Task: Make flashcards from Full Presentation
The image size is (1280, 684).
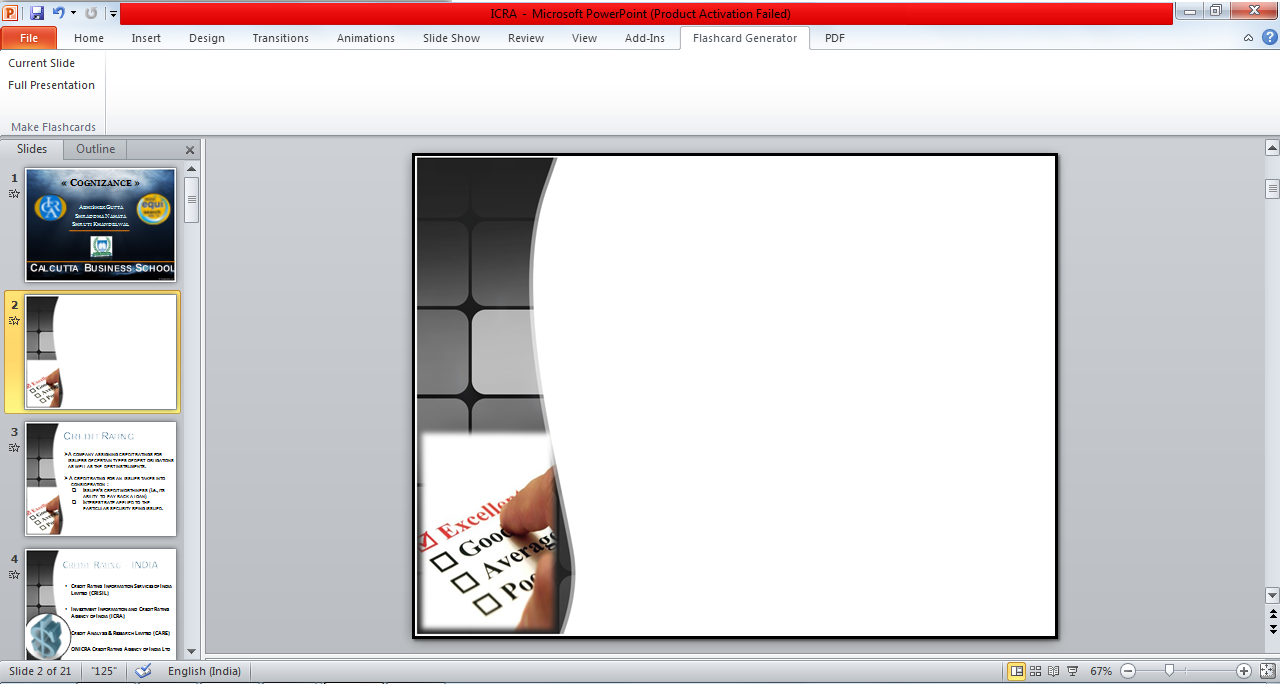Action: click(x=52, y=85)
